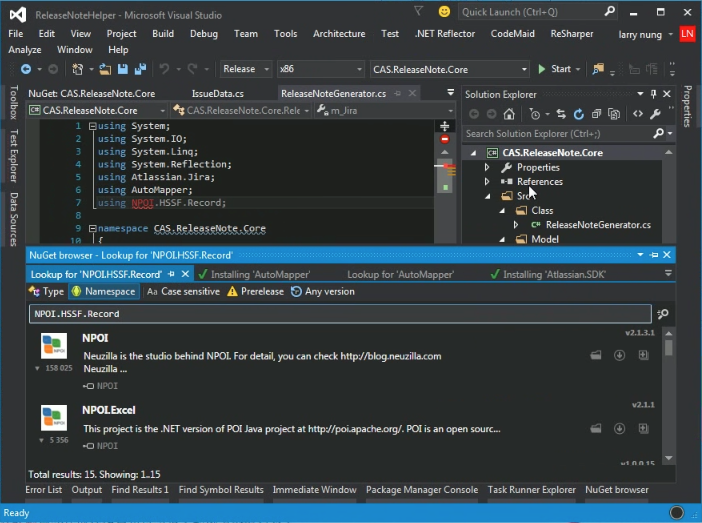Click the NPOI.HSSF.Record search input field

click(340, 314)
